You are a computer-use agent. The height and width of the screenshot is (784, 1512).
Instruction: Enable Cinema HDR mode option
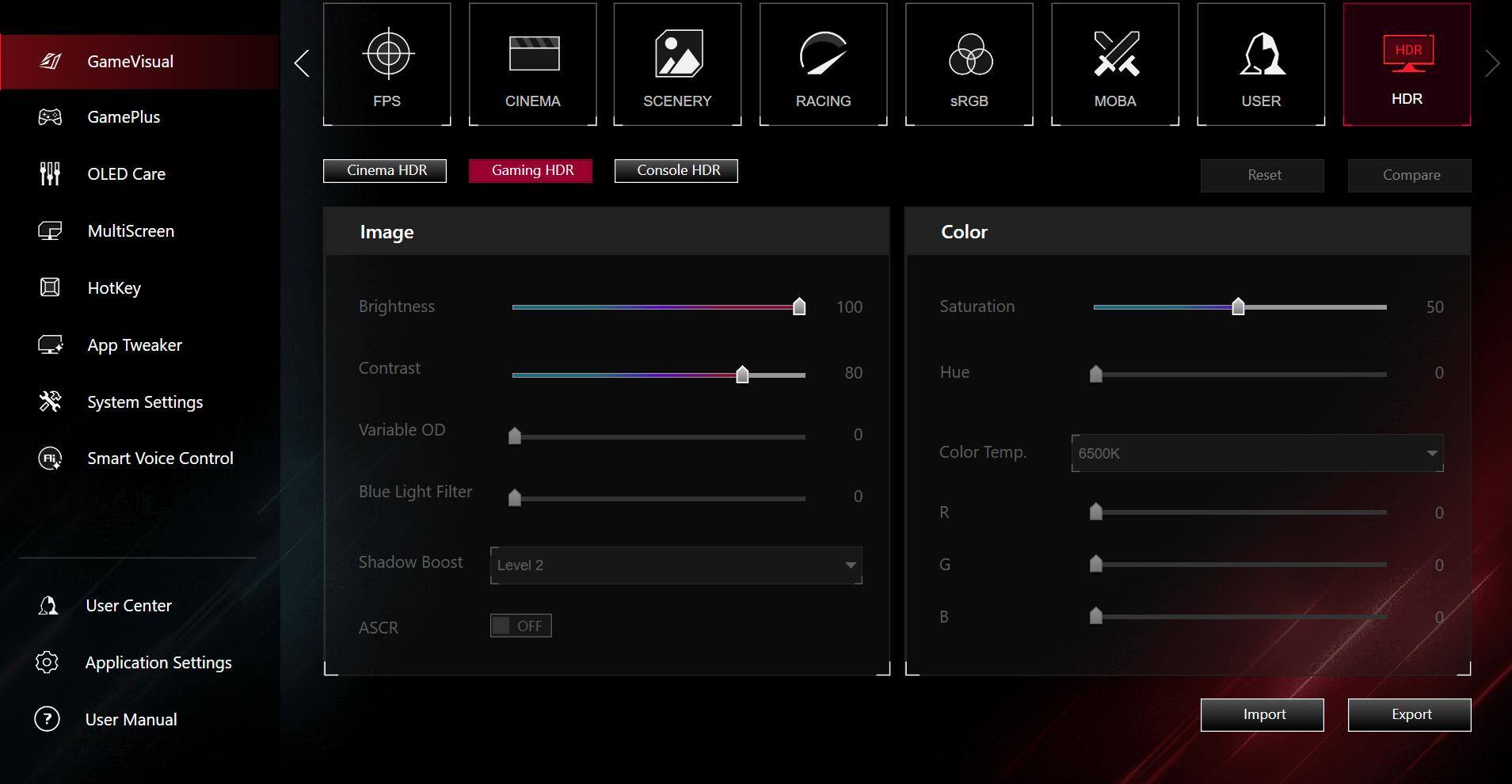tap(385, 170)
